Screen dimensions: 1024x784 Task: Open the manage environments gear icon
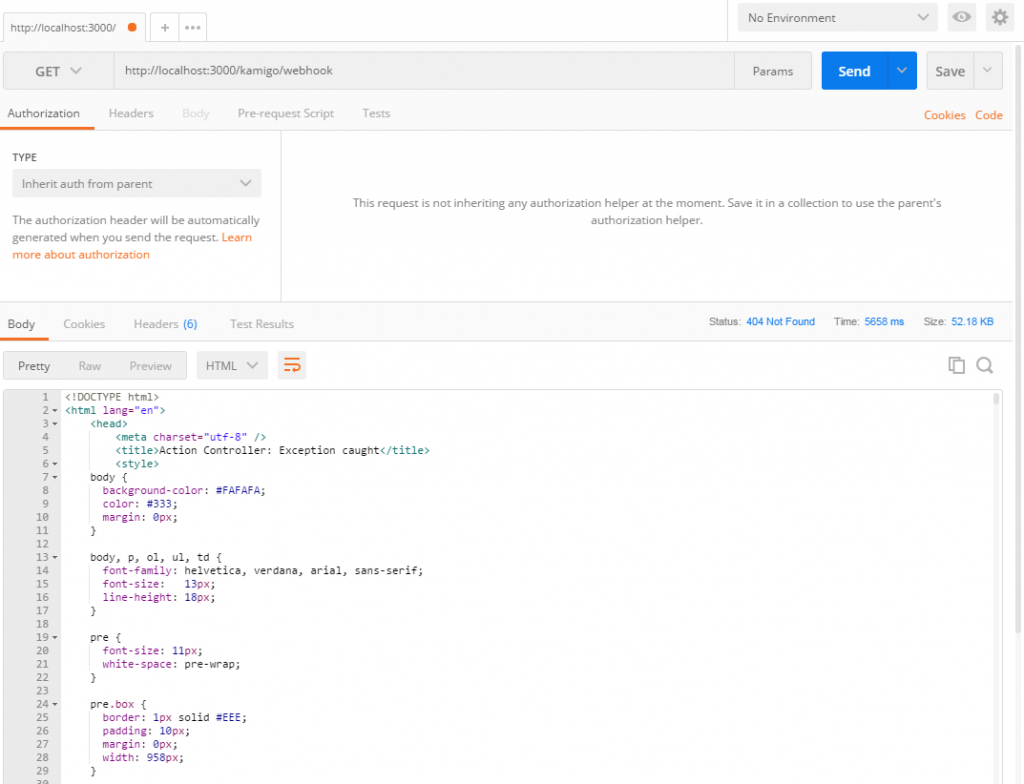(999, 18)
